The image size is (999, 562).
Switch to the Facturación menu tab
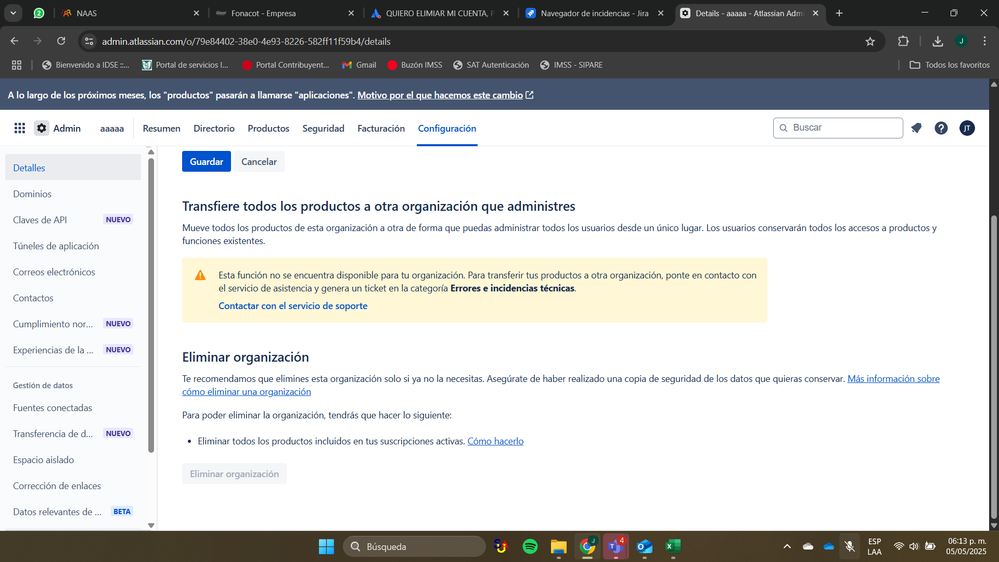point(381,128)
